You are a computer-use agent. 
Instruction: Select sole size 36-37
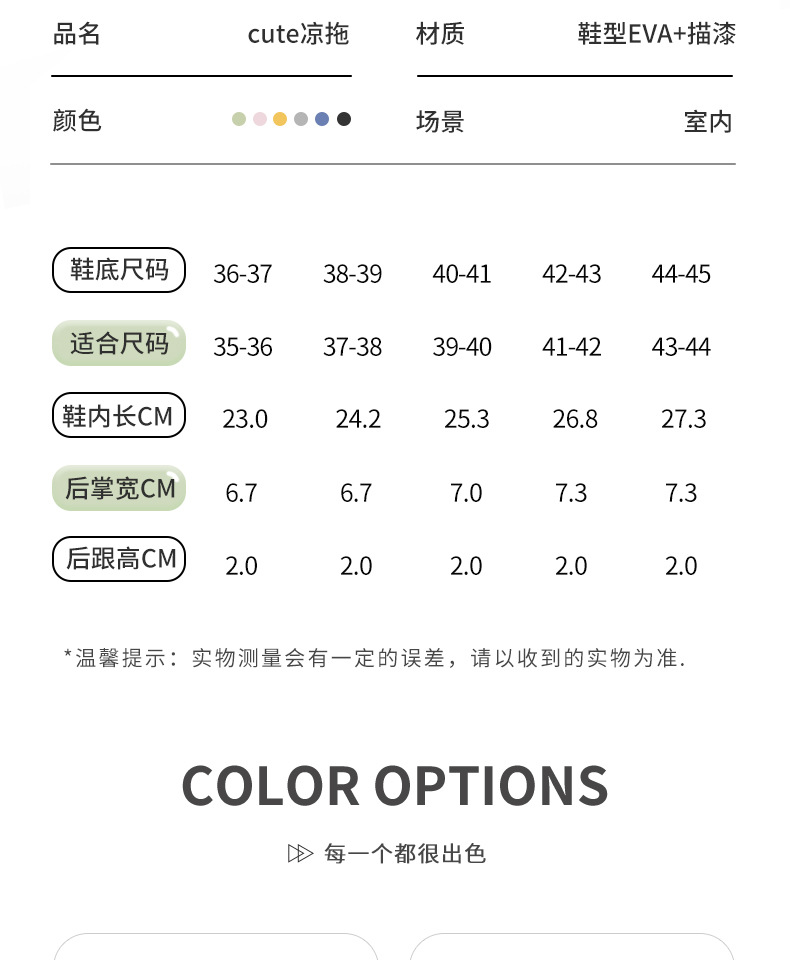(x=243, y=274)
